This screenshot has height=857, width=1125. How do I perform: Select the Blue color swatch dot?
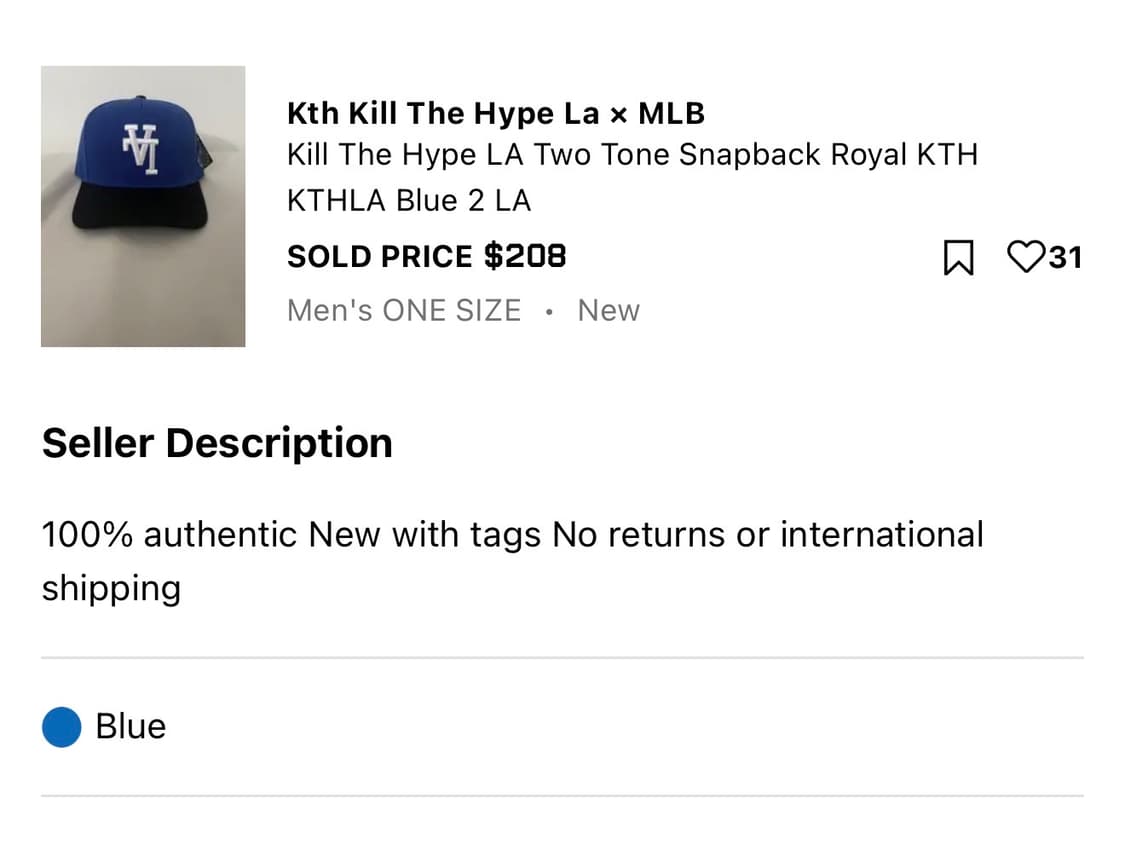point(60,727)
